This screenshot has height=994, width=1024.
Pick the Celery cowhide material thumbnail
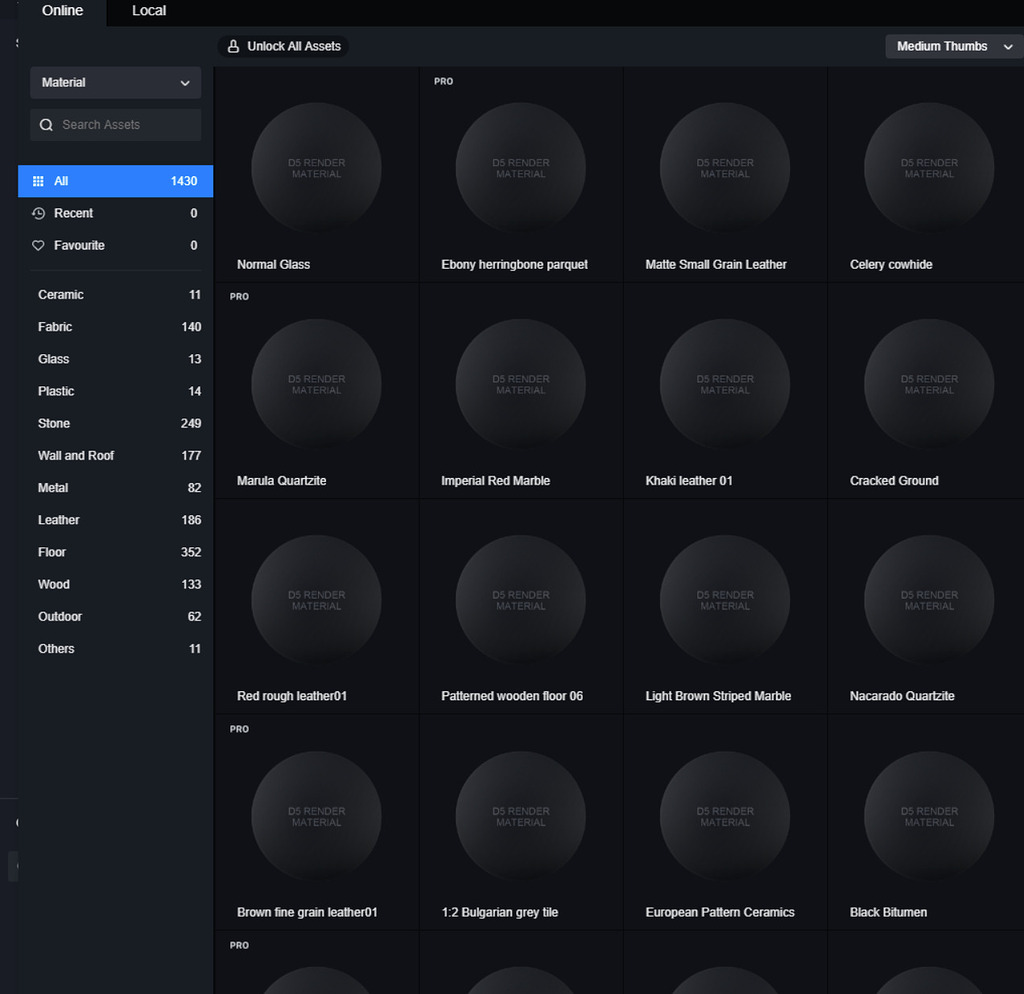coord(929,168)
